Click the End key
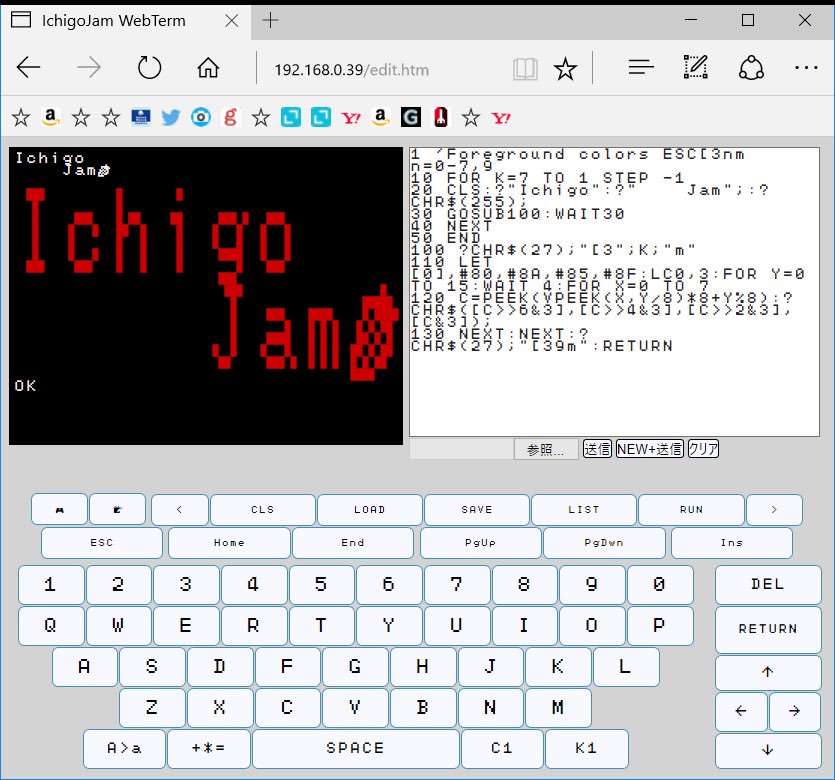 [x=353, y=543]
